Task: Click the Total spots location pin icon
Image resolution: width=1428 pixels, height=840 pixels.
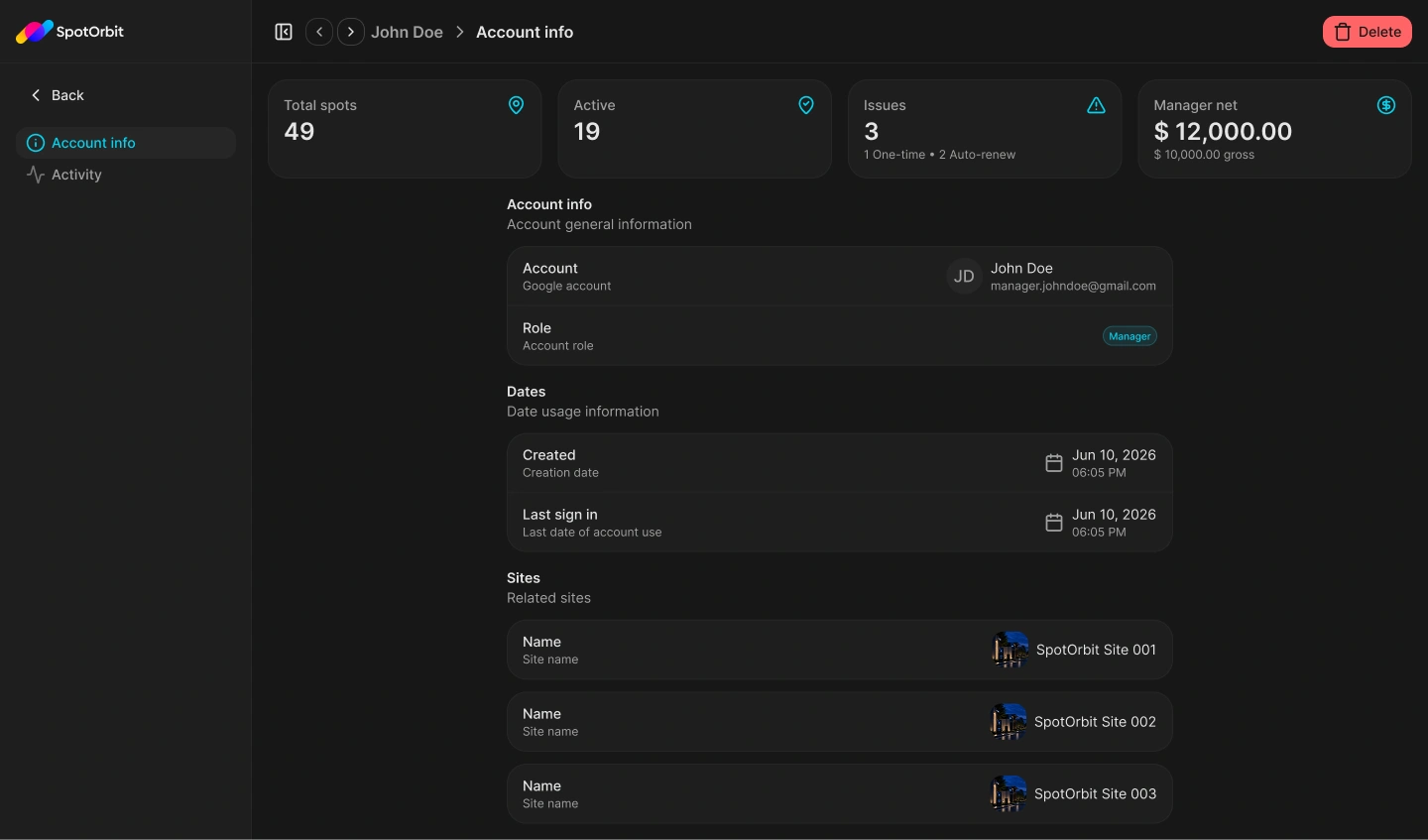Action: [x=517, y=105]
